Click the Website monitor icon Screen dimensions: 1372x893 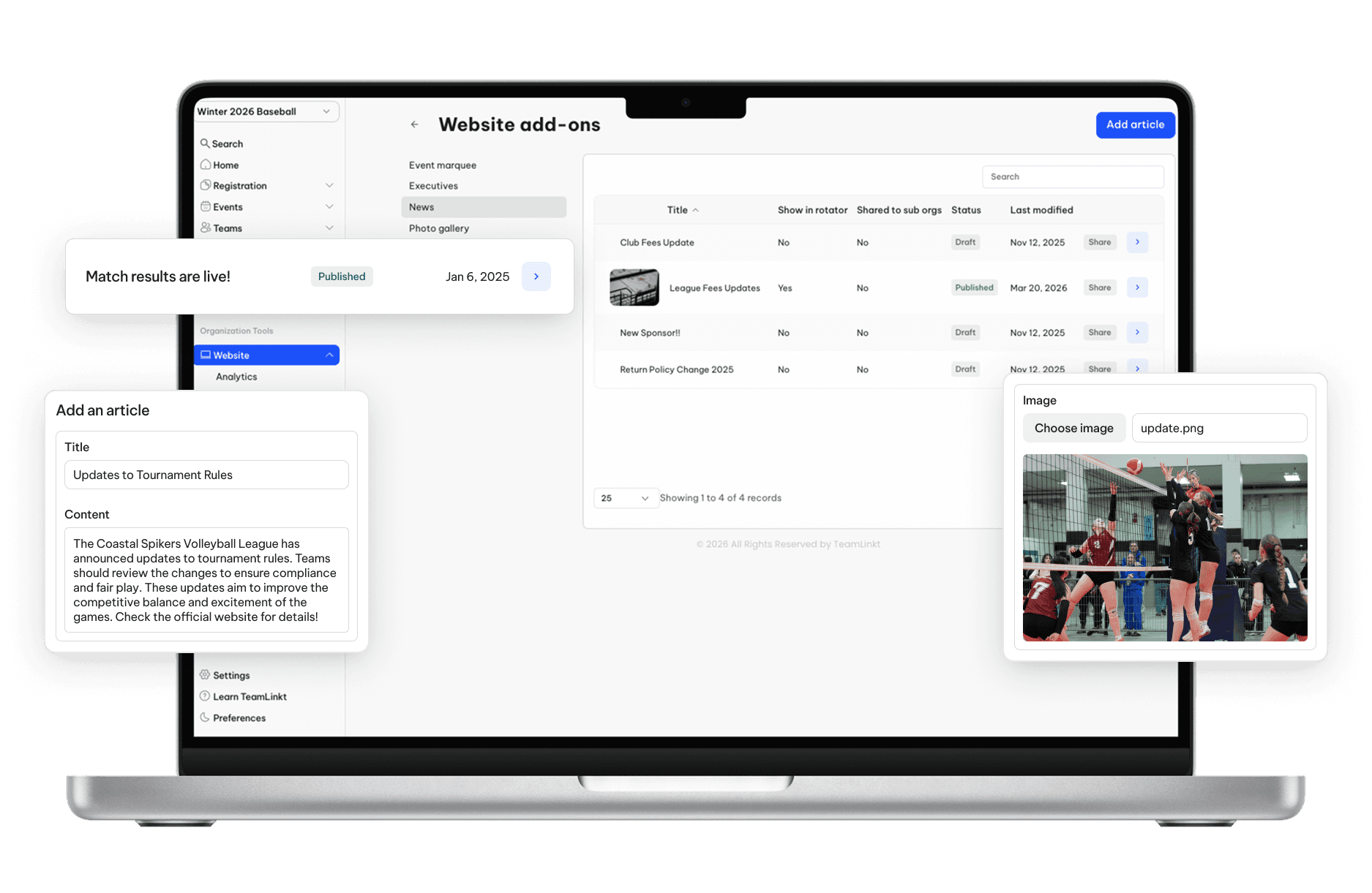206,355
